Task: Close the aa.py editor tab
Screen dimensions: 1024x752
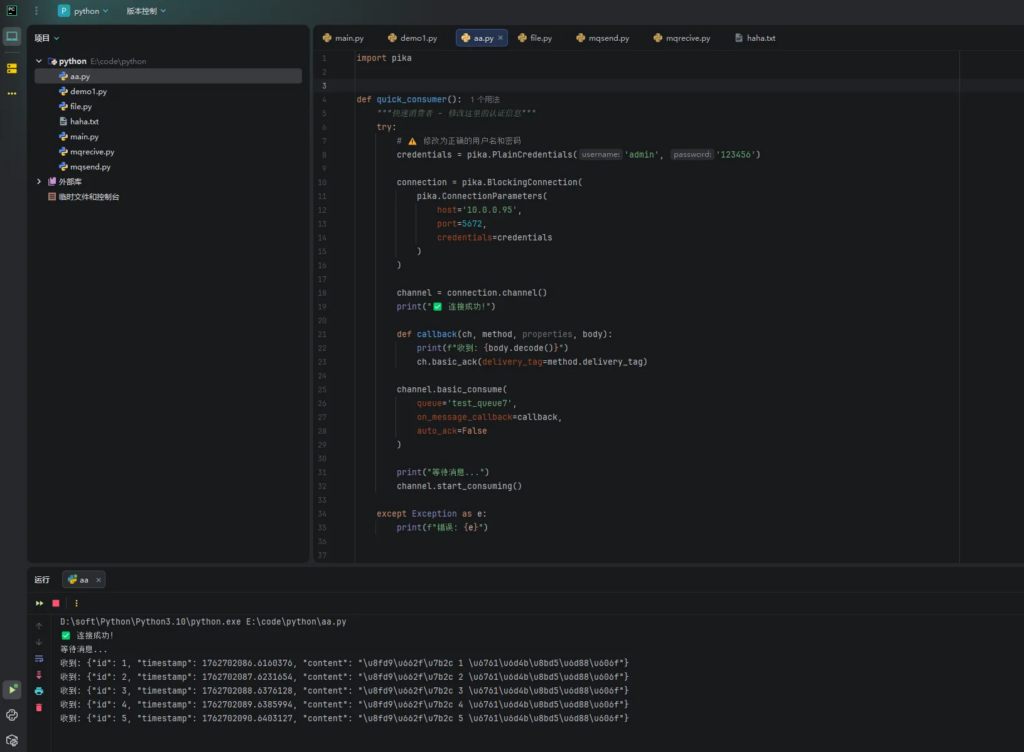Action: (500, 38)
